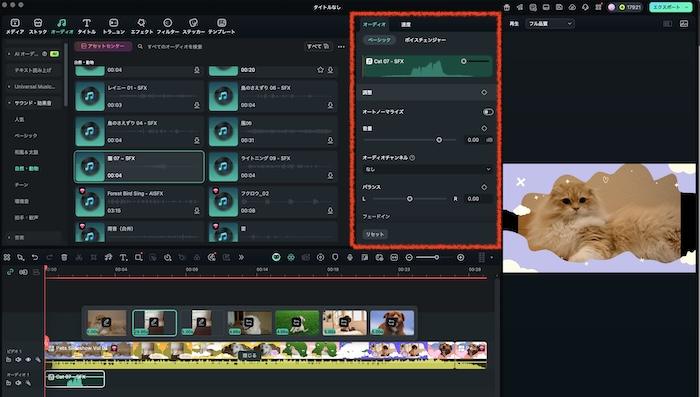Open the timeline layout dropdown at toolbar end
This screenshot has height=397, width=700.
(492, 257)
